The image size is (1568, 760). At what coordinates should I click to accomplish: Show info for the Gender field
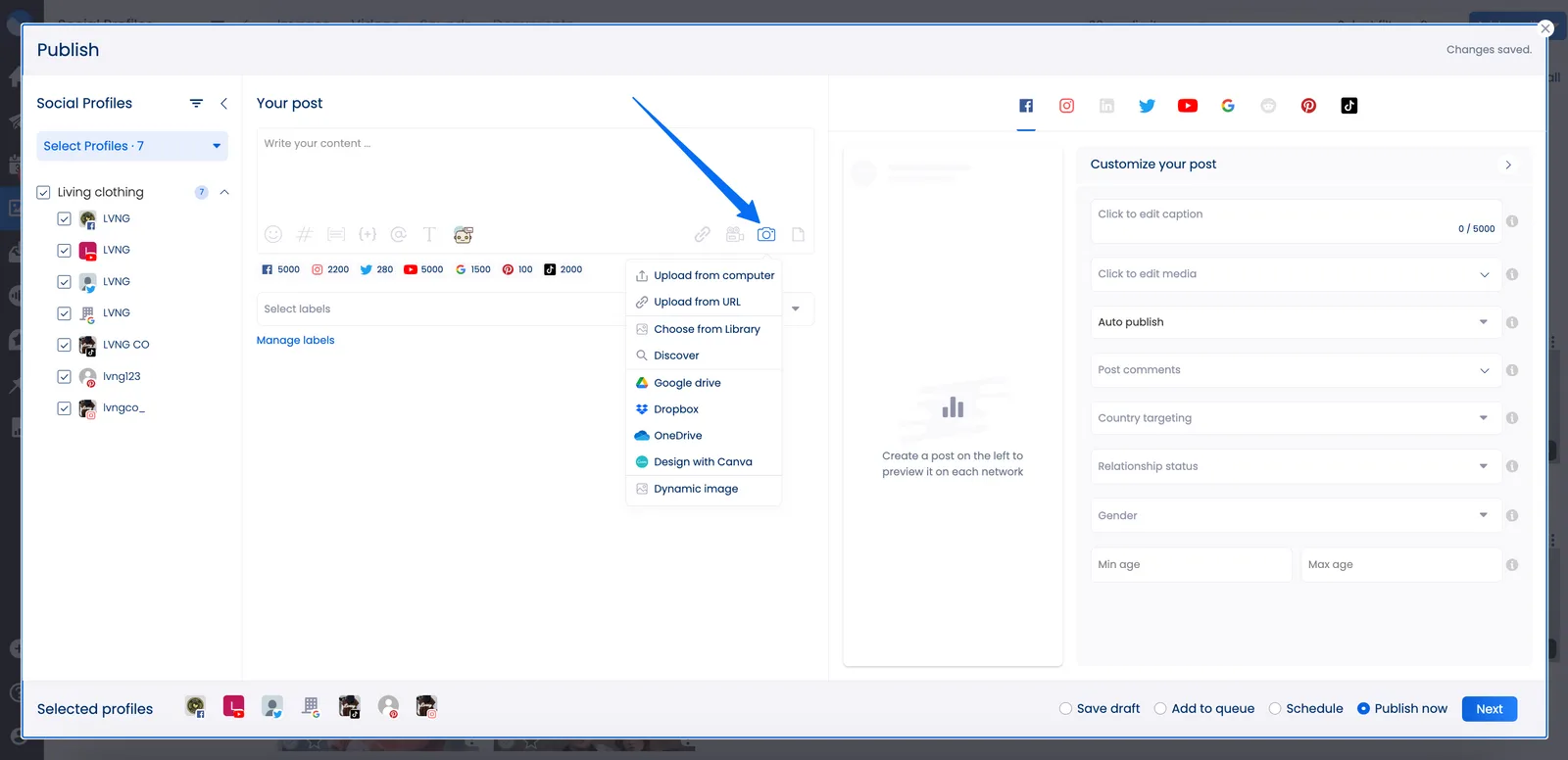(1512, 515)
